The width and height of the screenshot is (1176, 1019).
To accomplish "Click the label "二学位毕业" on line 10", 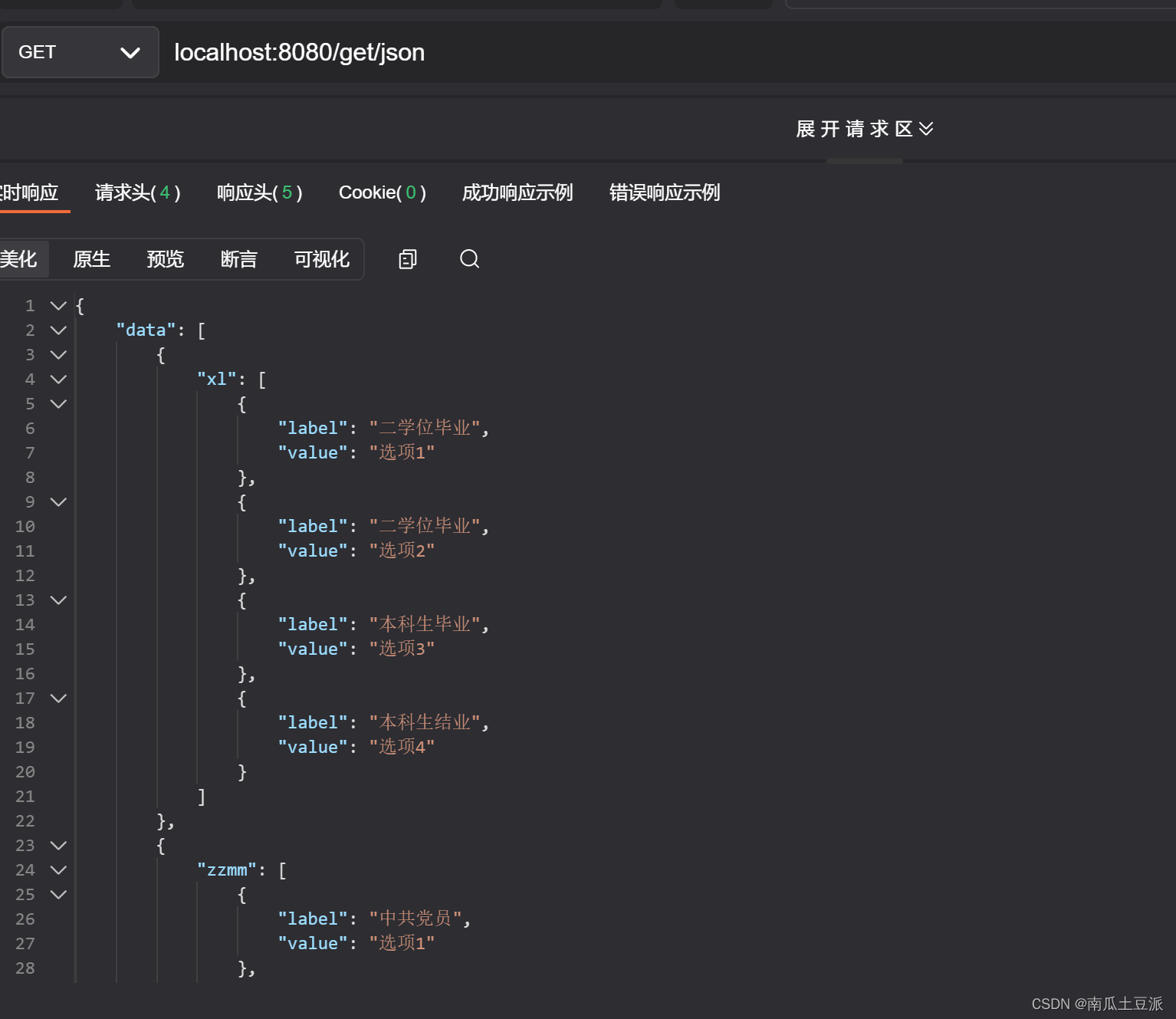I will pyautogui.click(x=425, y=526).
